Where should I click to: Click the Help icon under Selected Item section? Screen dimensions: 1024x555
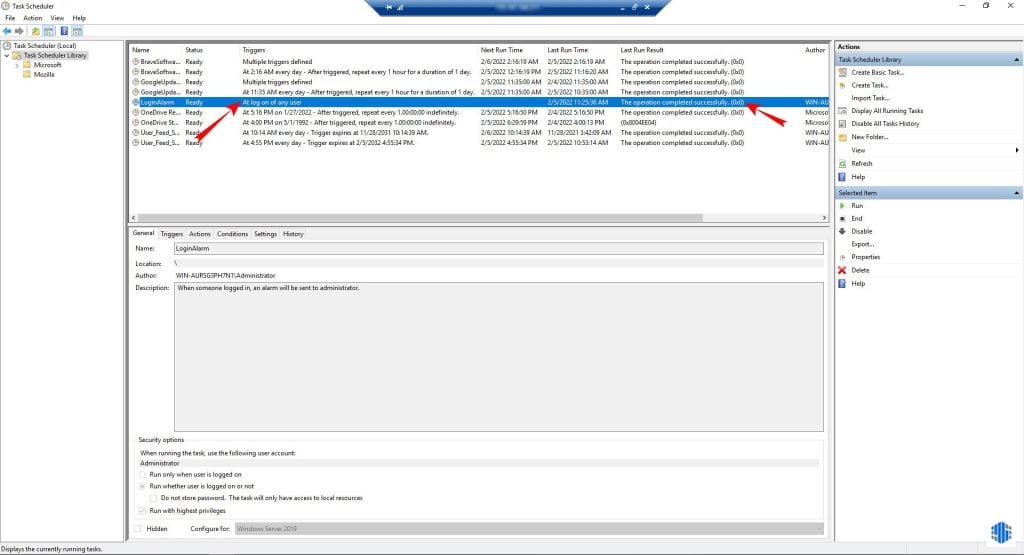pyautogui.click(x=842, y=283)
